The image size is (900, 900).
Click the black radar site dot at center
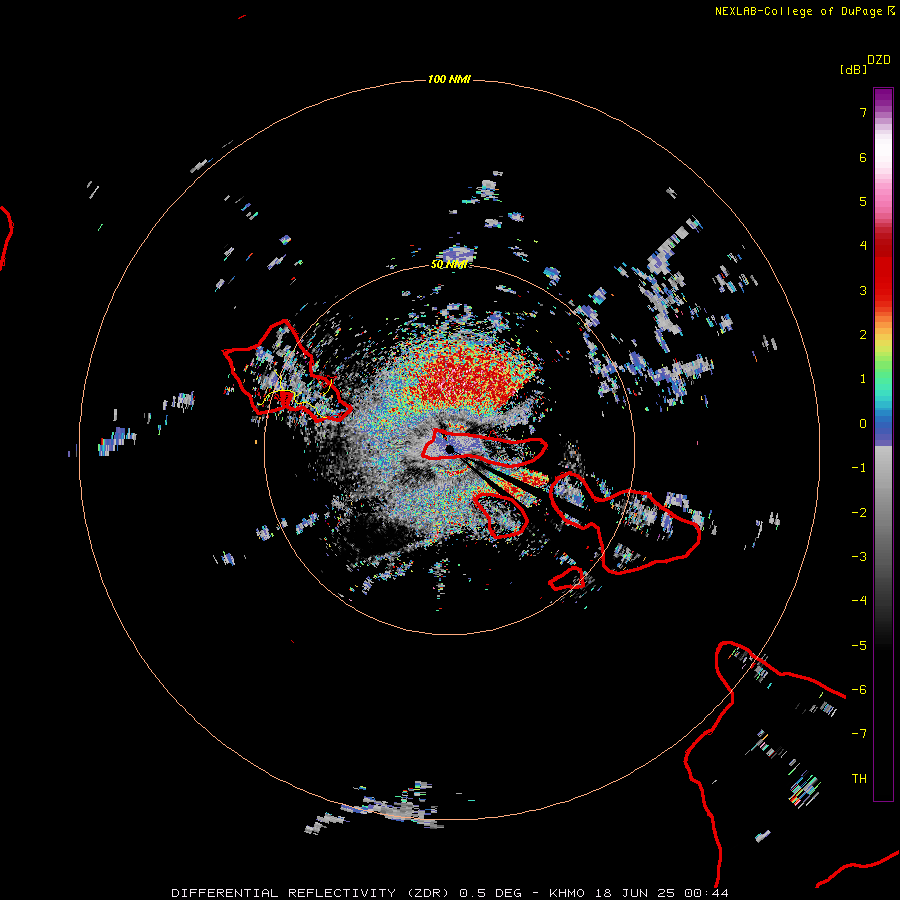tap(449, 449)
